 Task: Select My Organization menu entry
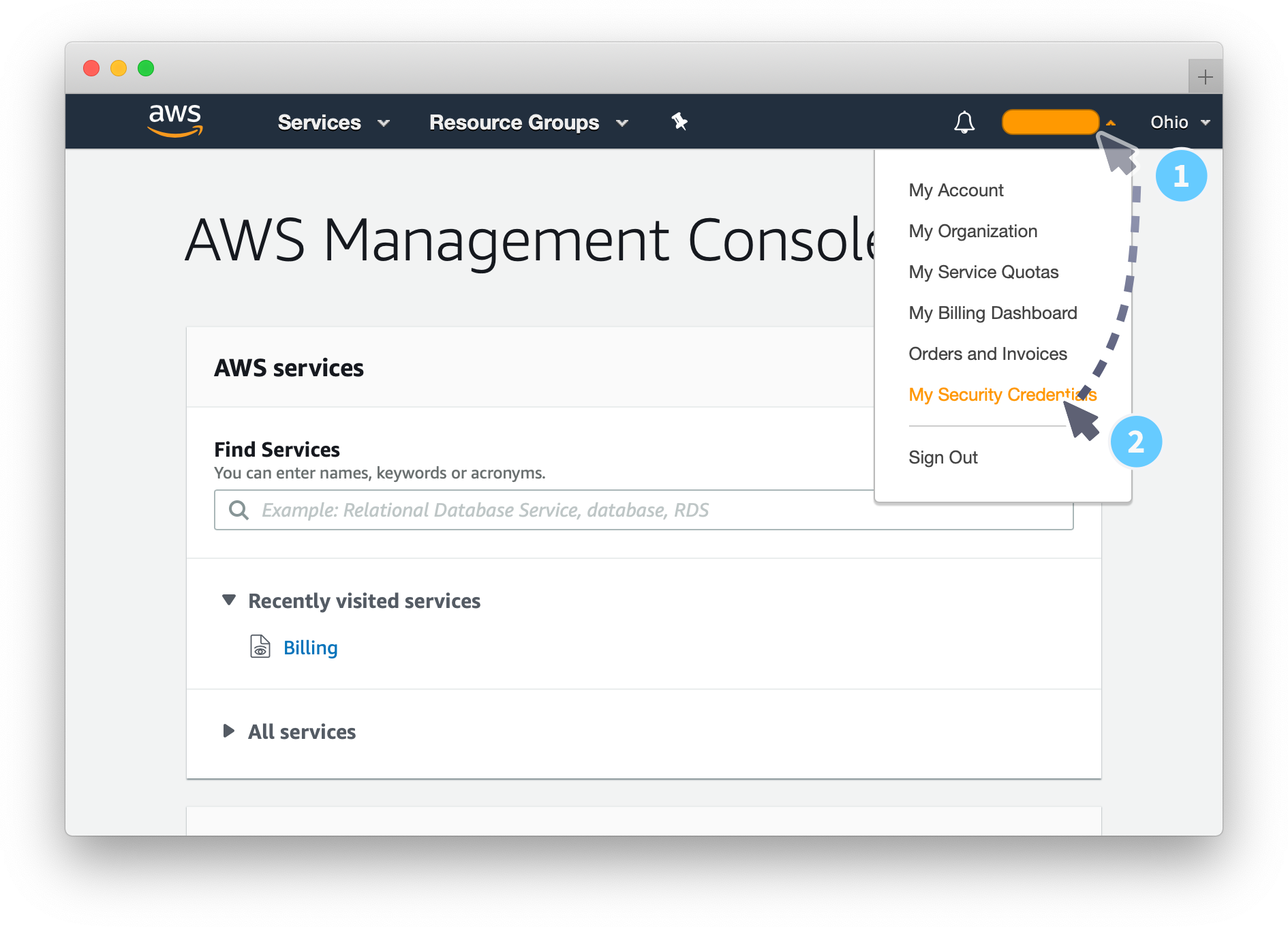(972, 231)
